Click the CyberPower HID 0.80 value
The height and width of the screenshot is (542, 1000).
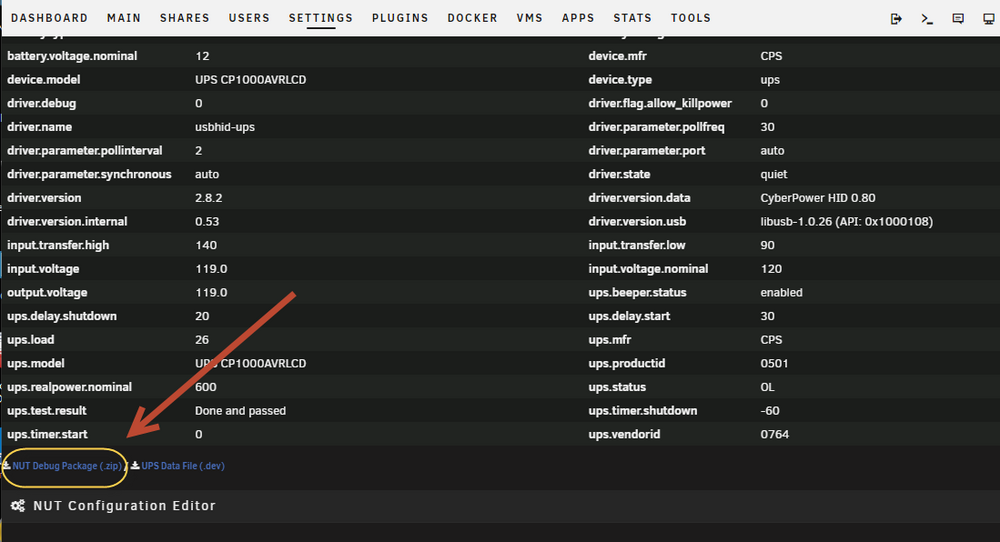coord(818,198)
